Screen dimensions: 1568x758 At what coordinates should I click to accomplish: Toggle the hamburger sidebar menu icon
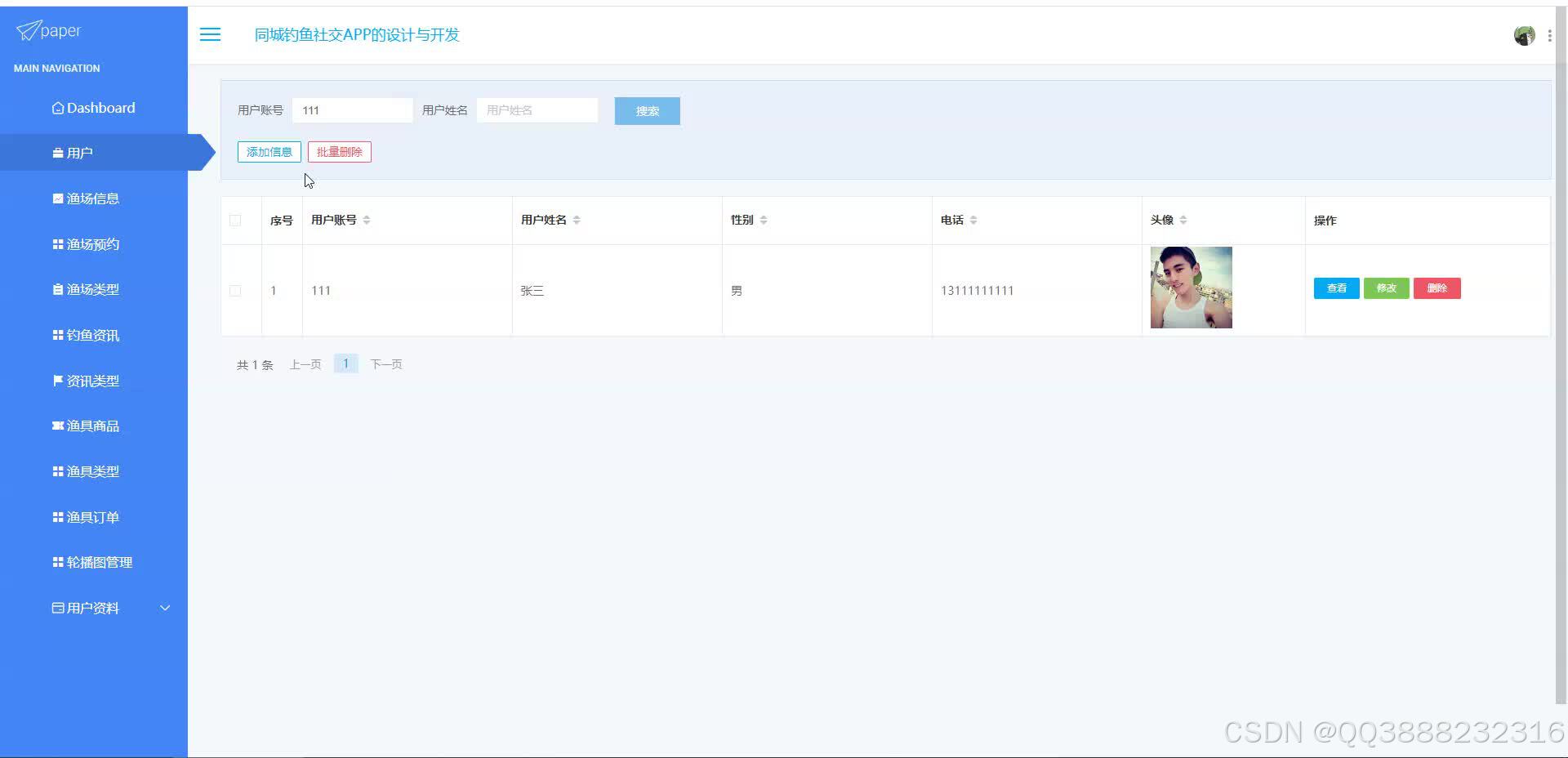(x=210, y=34)
